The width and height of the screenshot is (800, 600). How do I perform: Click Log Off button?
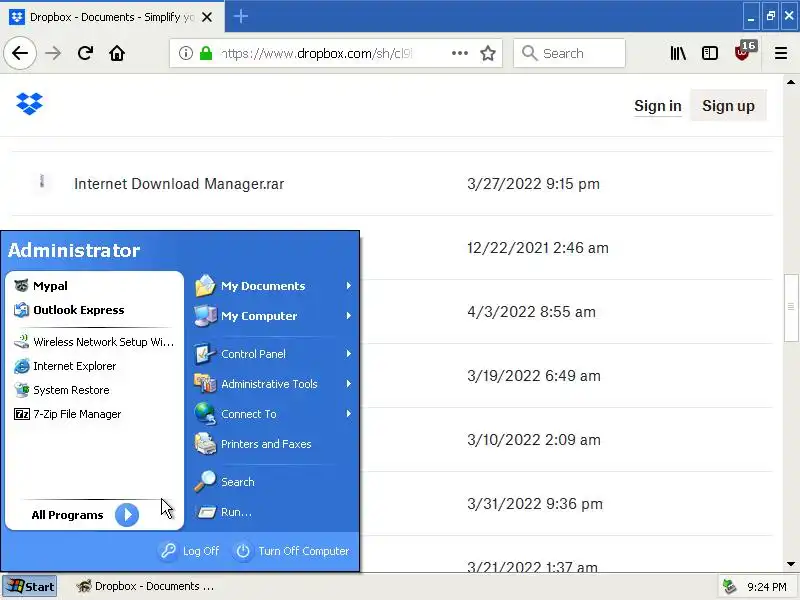tap(189, 551)
